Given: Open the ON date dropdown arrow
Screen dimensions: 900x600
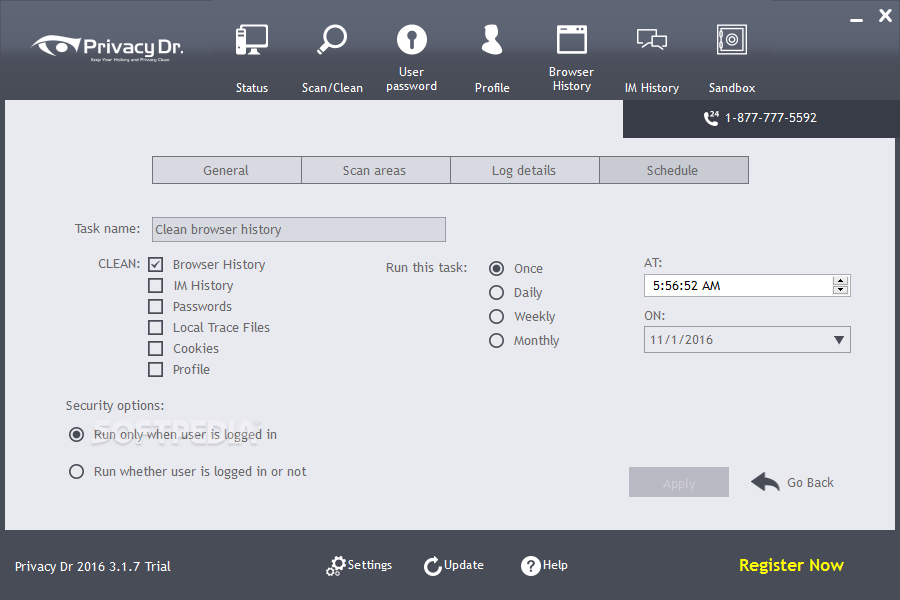Looking at the screenshot, I should coord(839,340).
